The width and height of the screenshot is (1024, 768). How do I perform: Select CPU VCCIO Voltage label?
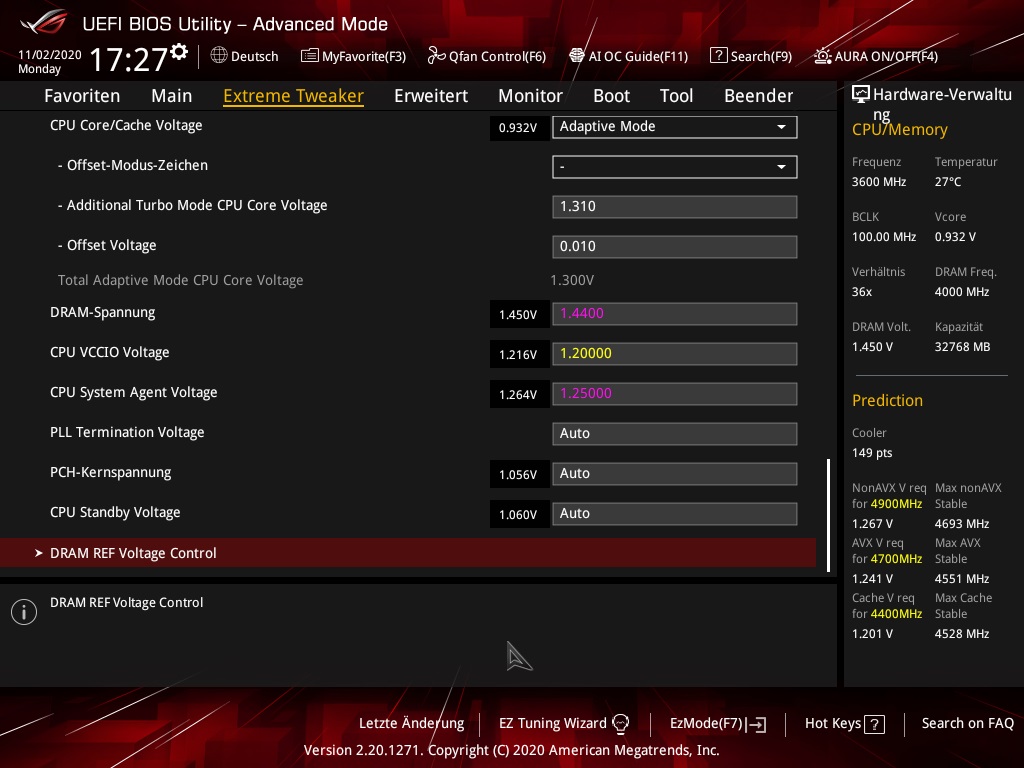[x=110, y=353]
